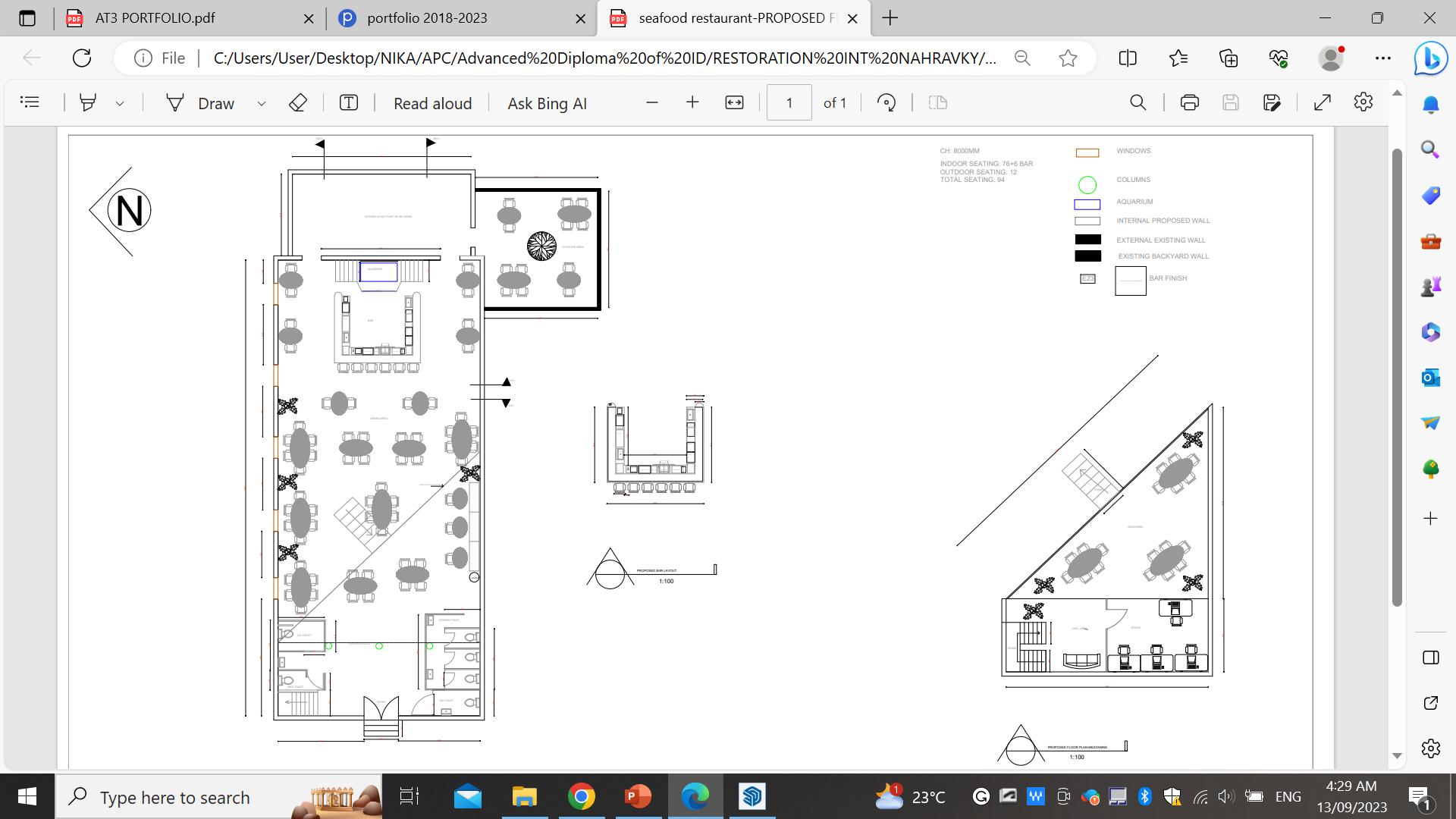Click the Save As icon
1456x819 pixels.
(1272, 102)
